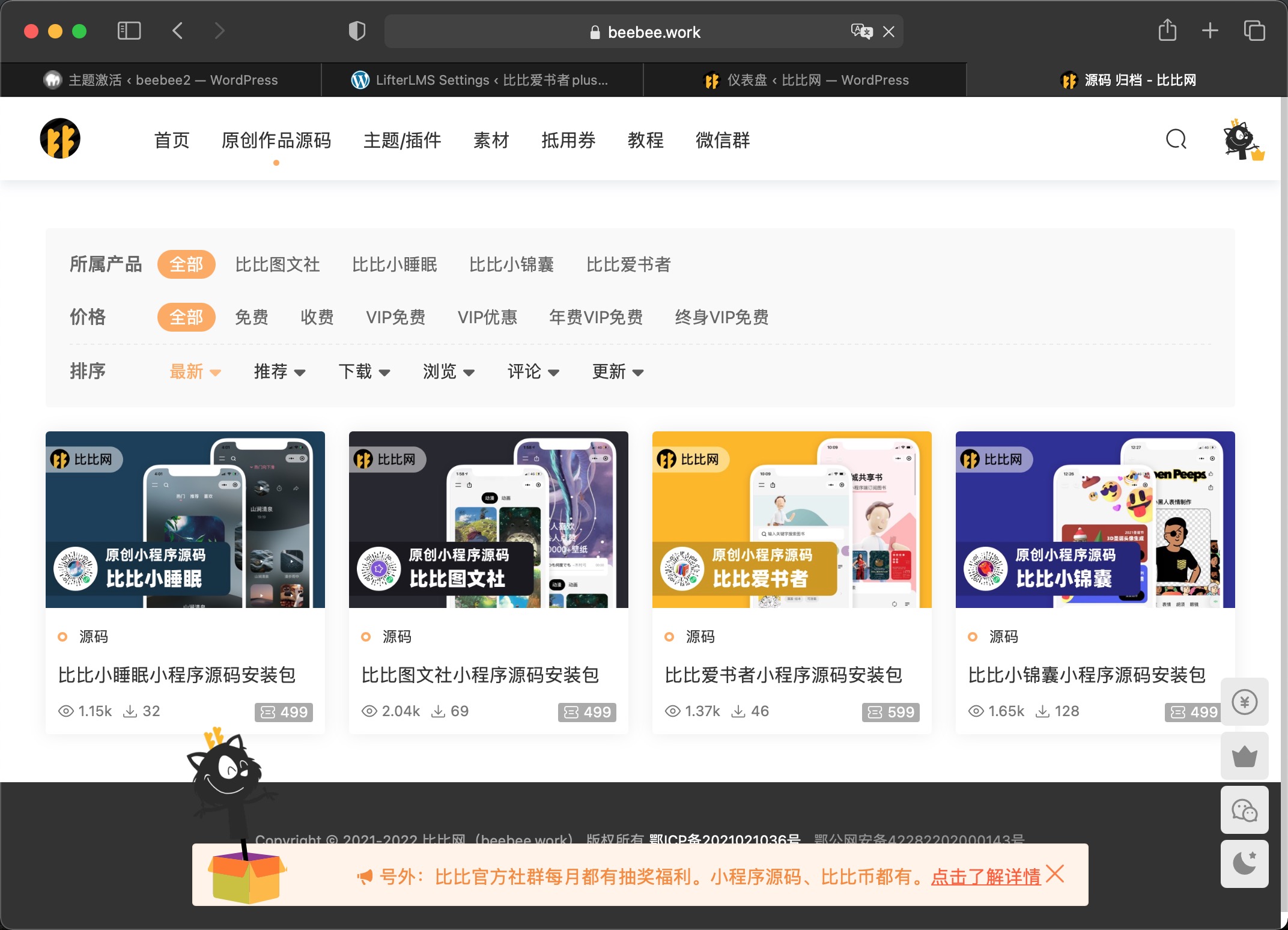Click the beebee site logo

tap(60, 138)
